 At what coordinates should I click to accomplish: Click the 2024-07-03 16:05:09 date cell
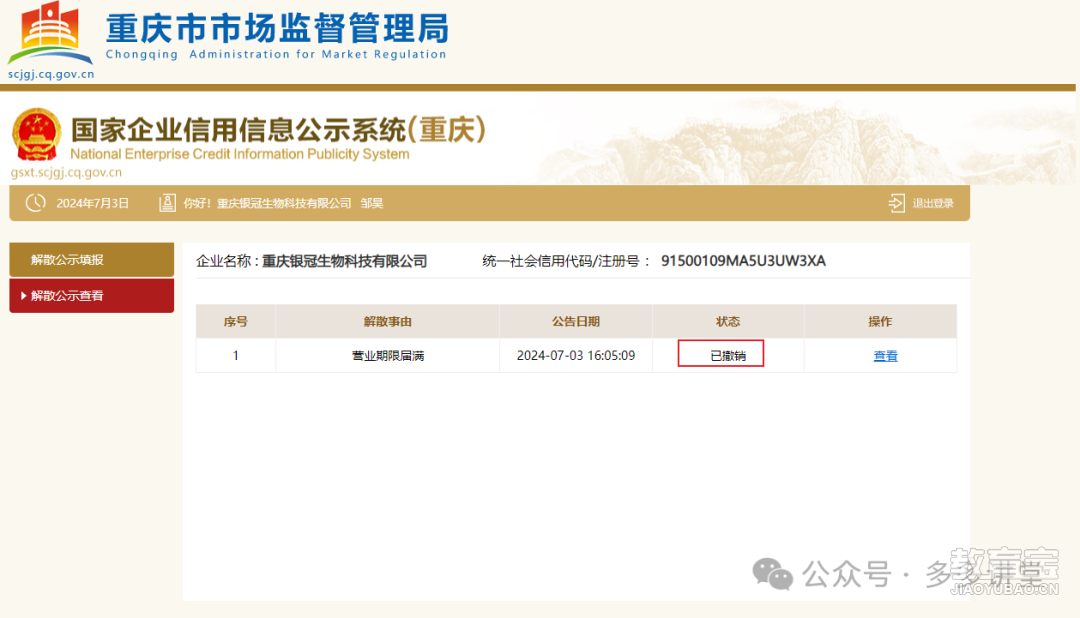point(576,356)
